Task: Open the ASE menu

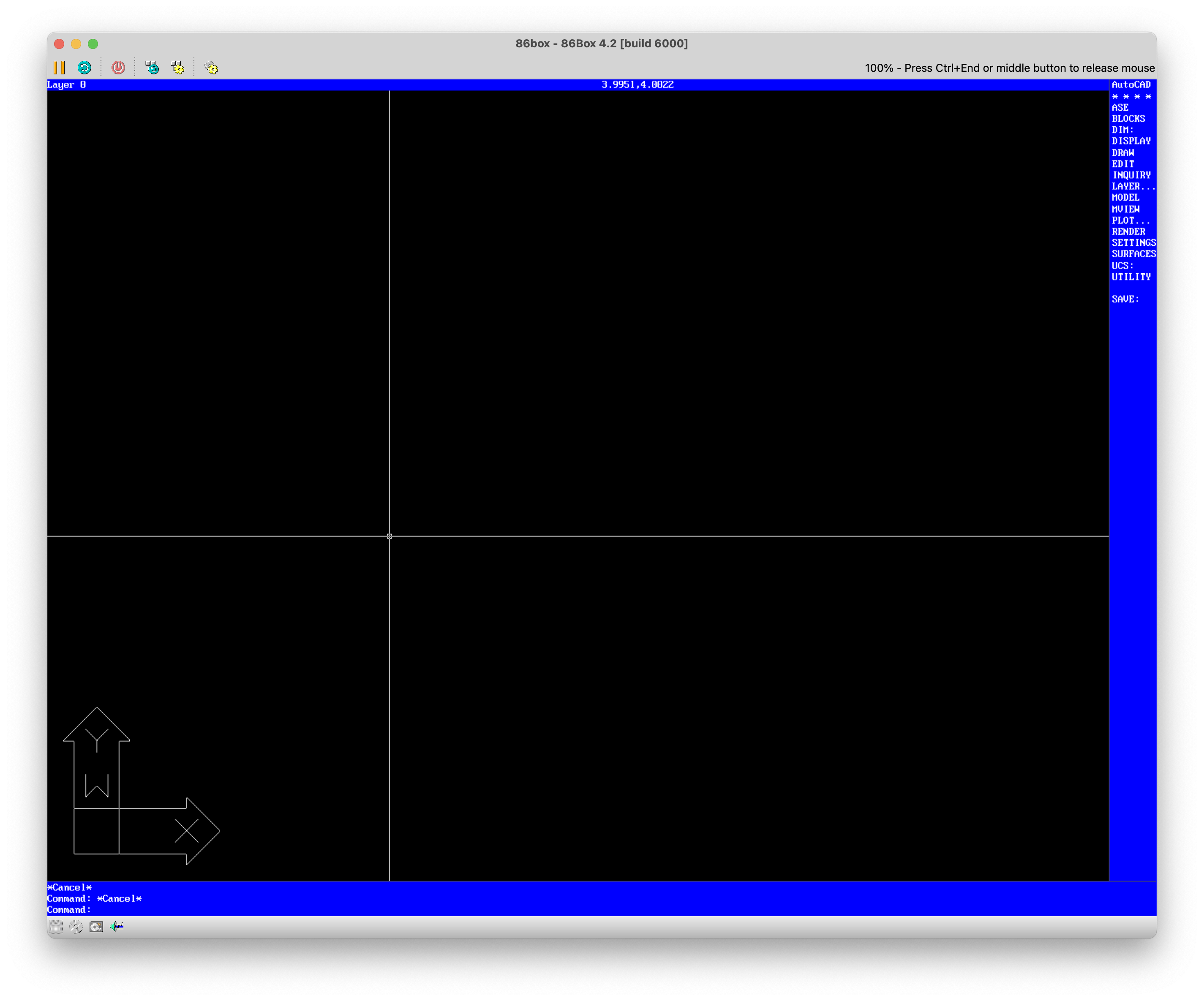Action: (1120, 107)
